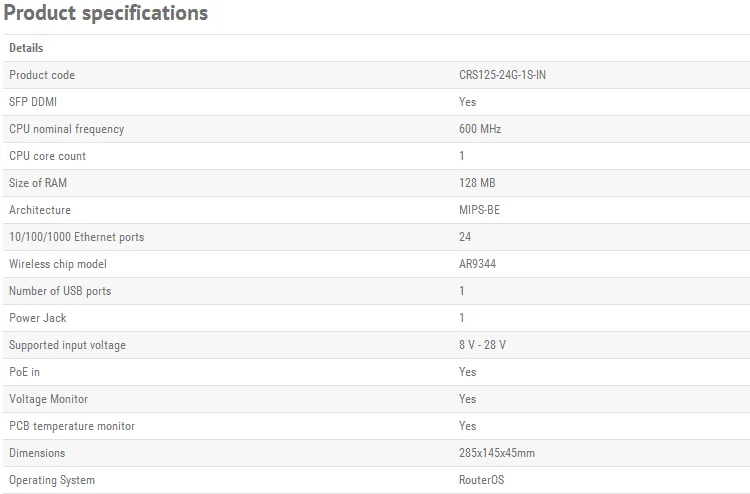Select the 8 V - 28 V voltage value
Viewport: 750px width, 494px height.
(483, 345)
